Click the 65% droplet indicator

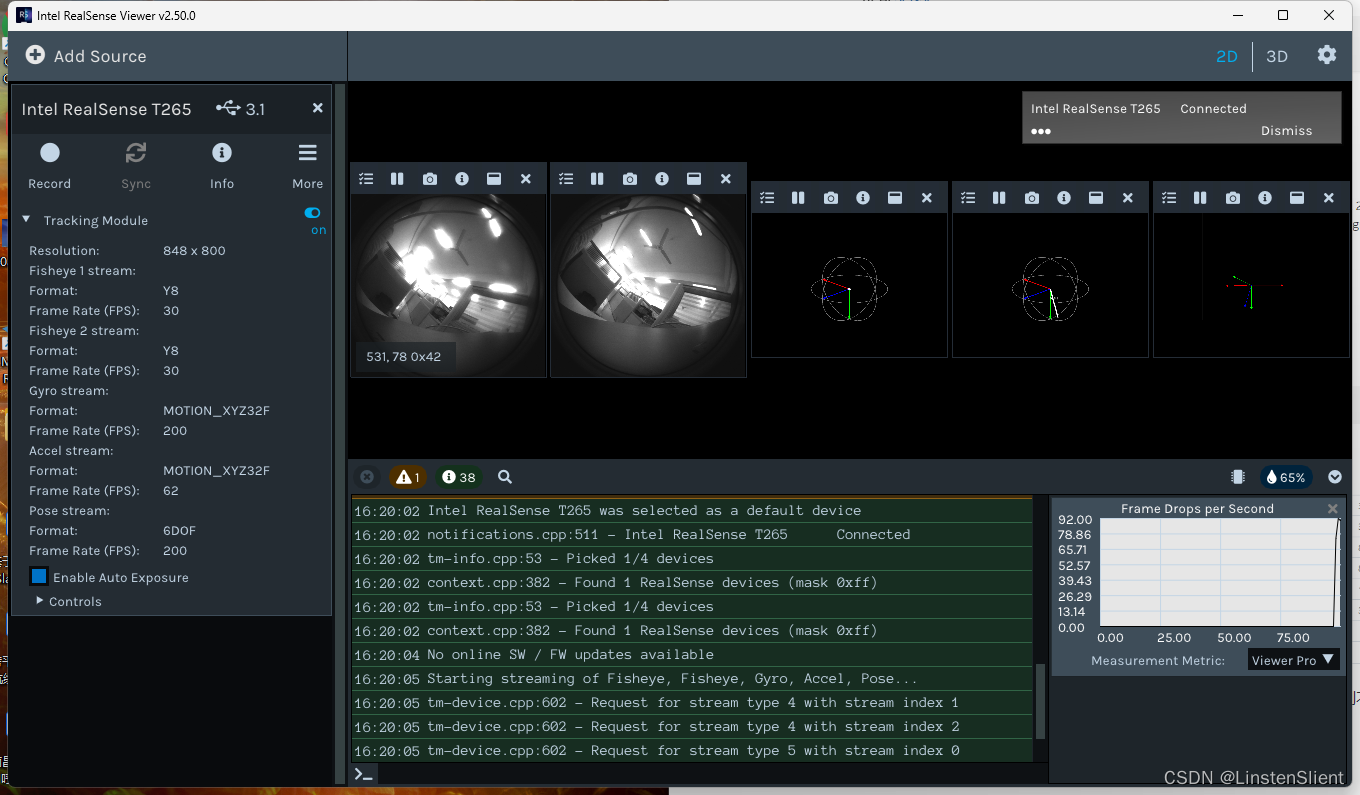tap(1286, 477)
